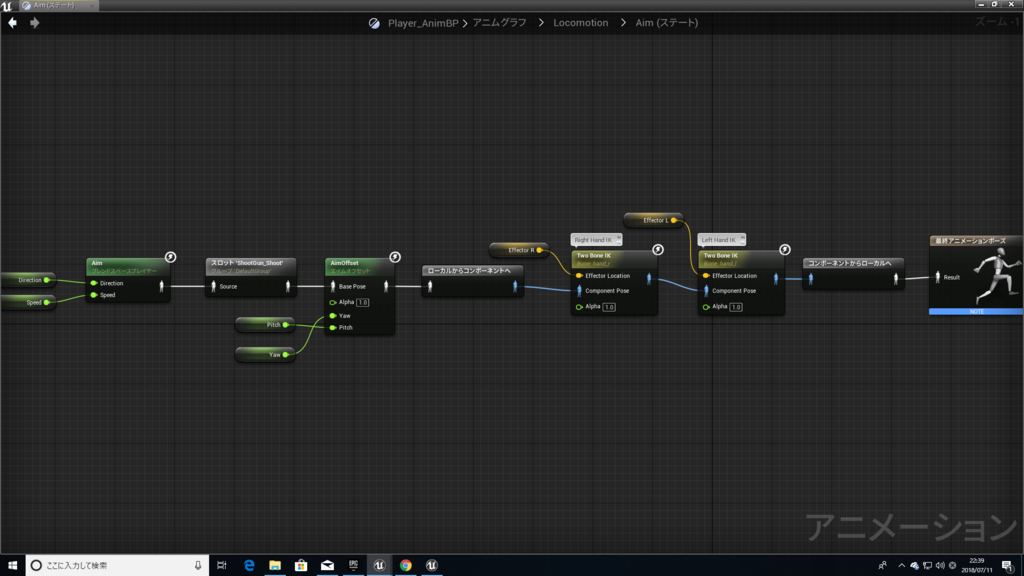Click the Alpha pin on AimOffset node
1024x576 pixels.
click(333, 302)
